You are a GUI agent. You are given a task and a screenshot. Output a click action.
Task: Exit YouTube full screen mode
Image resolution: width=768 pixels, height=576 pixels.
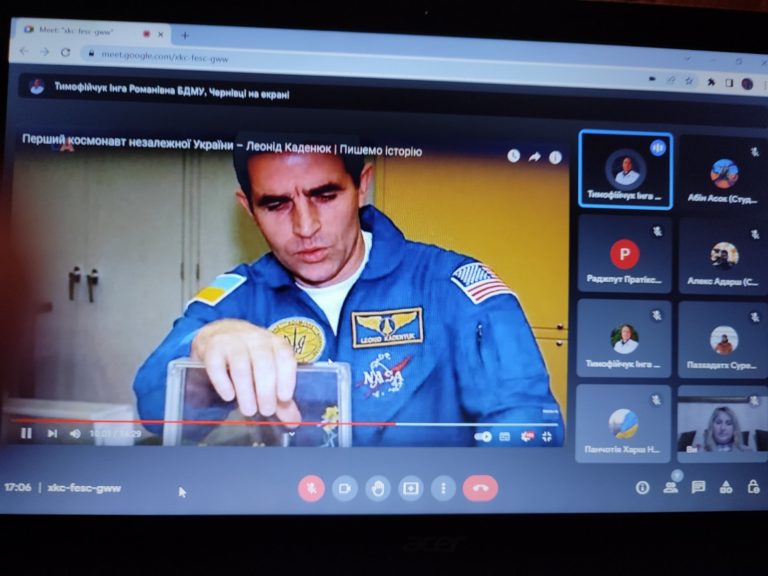tap(547, 436)
